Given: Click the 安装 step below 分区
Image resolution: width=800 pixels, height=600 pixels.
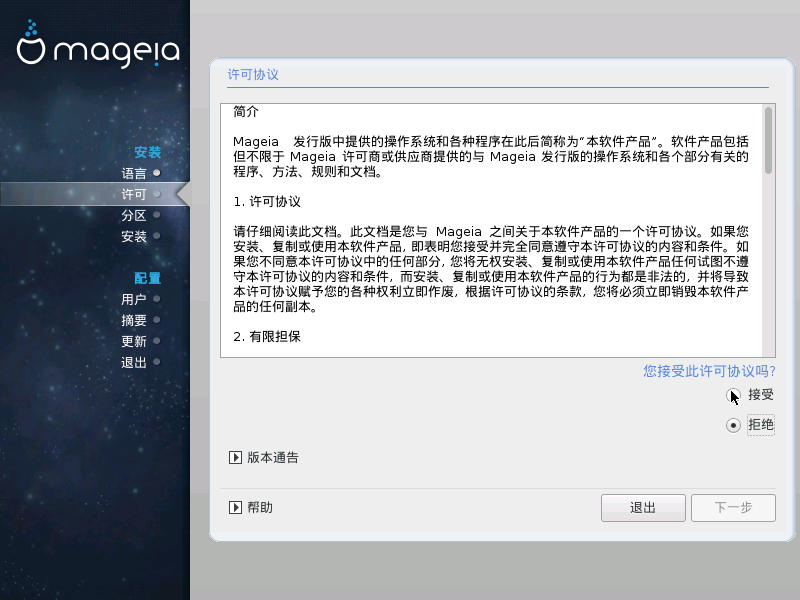Looking at the screenshot, I should coord(134,236).
